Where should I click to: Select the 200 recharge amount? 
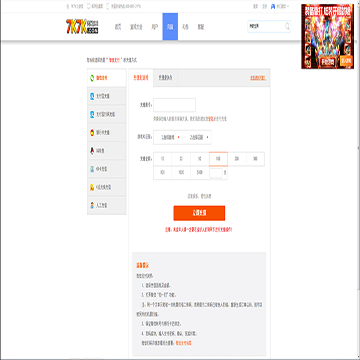coord(237,159)
